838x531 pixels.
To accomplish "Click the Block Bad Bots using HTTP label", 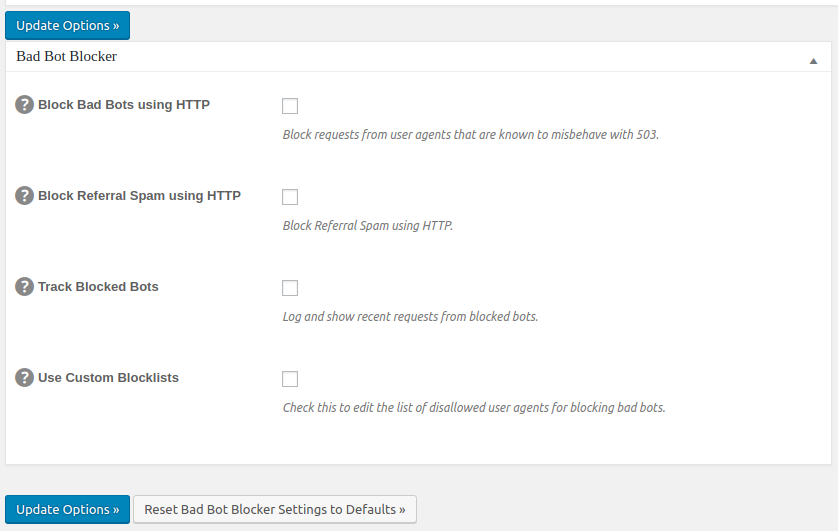I will tap(123, 105).
